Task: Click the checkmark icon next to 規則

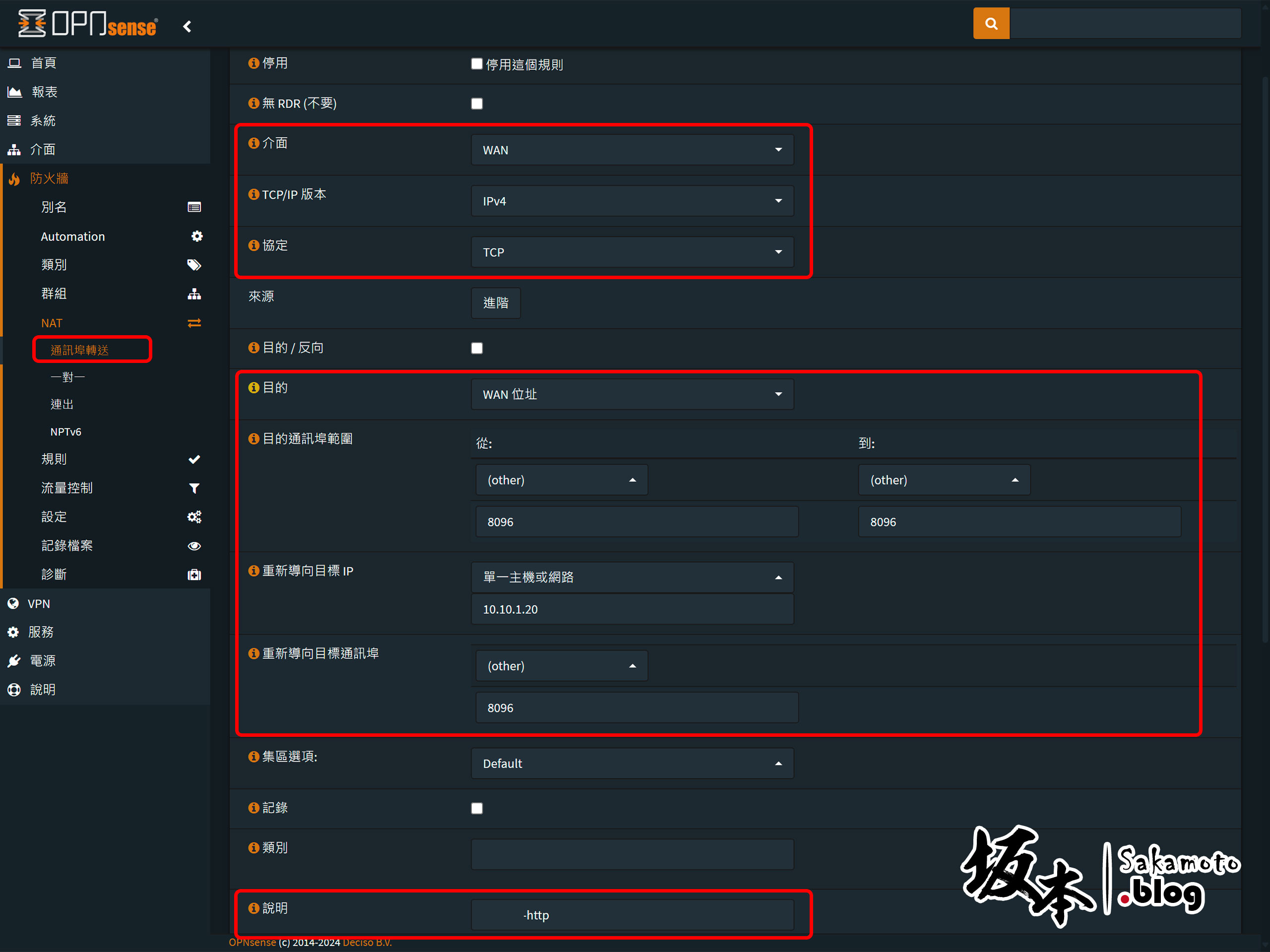Action: pos(194,459)
